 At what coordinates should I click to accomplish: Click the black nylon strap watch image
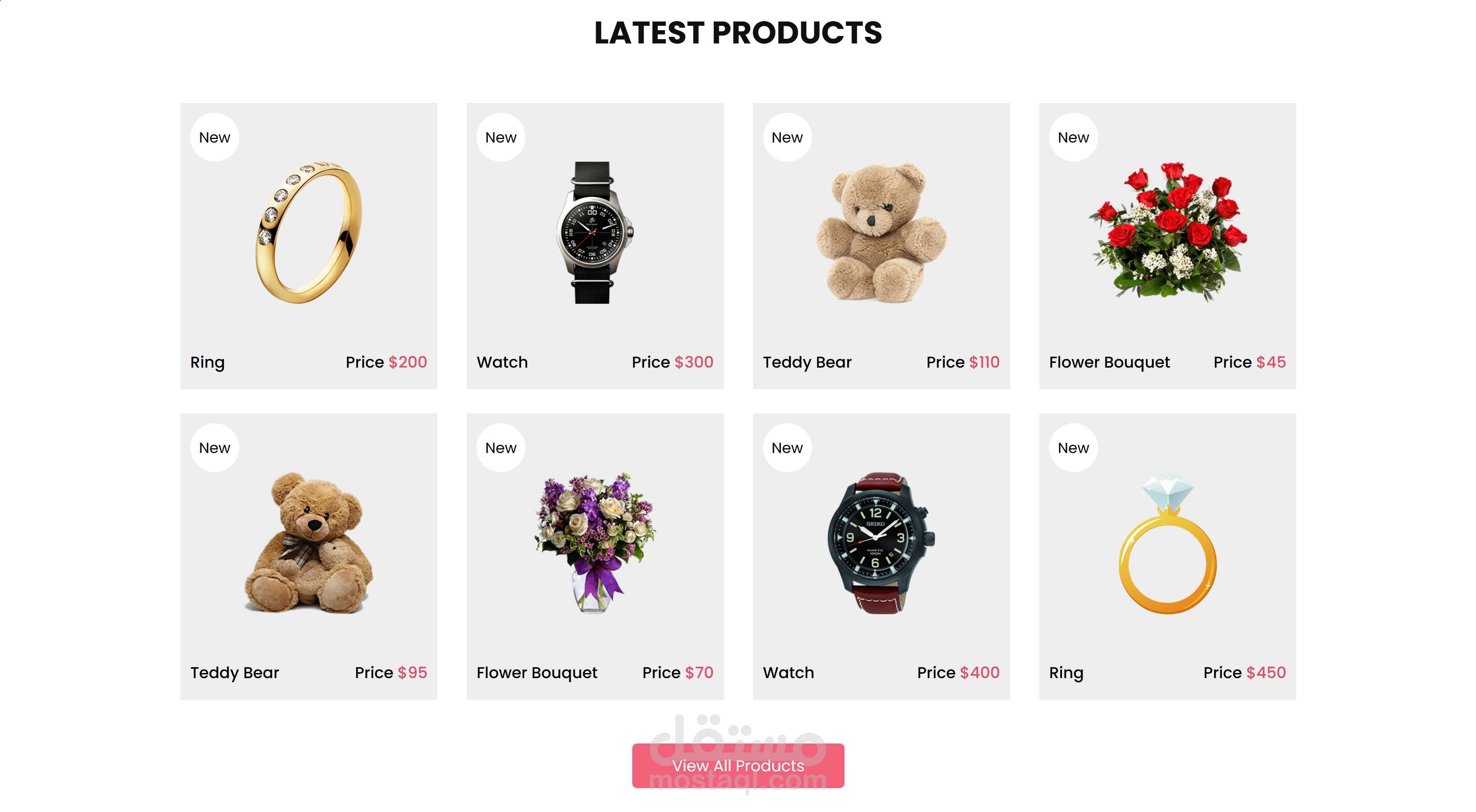click(594, 232)
